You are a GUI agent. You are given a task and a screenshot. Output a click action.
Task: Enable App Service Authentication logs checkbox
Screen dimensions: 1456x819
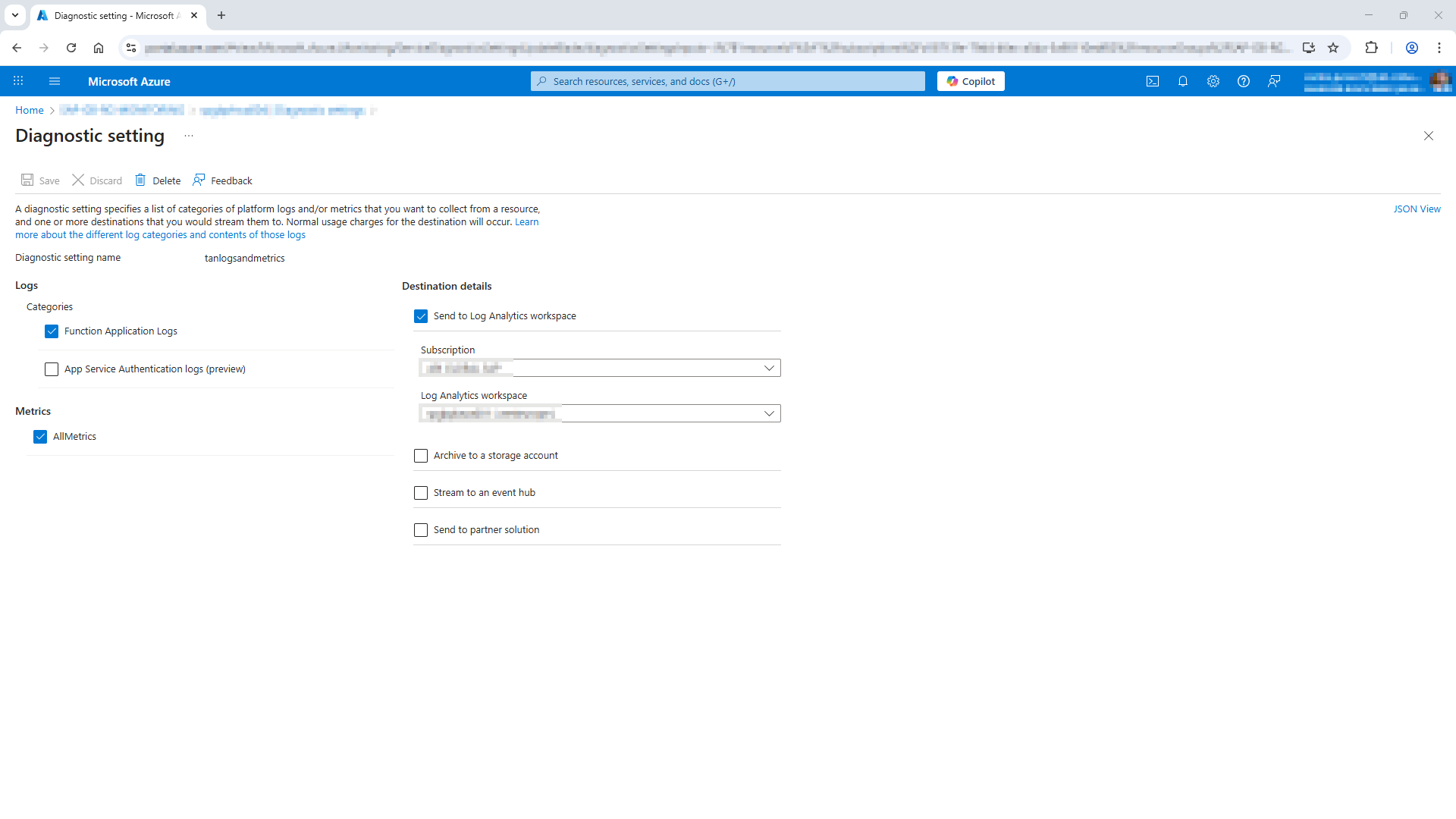coord(52,369)
